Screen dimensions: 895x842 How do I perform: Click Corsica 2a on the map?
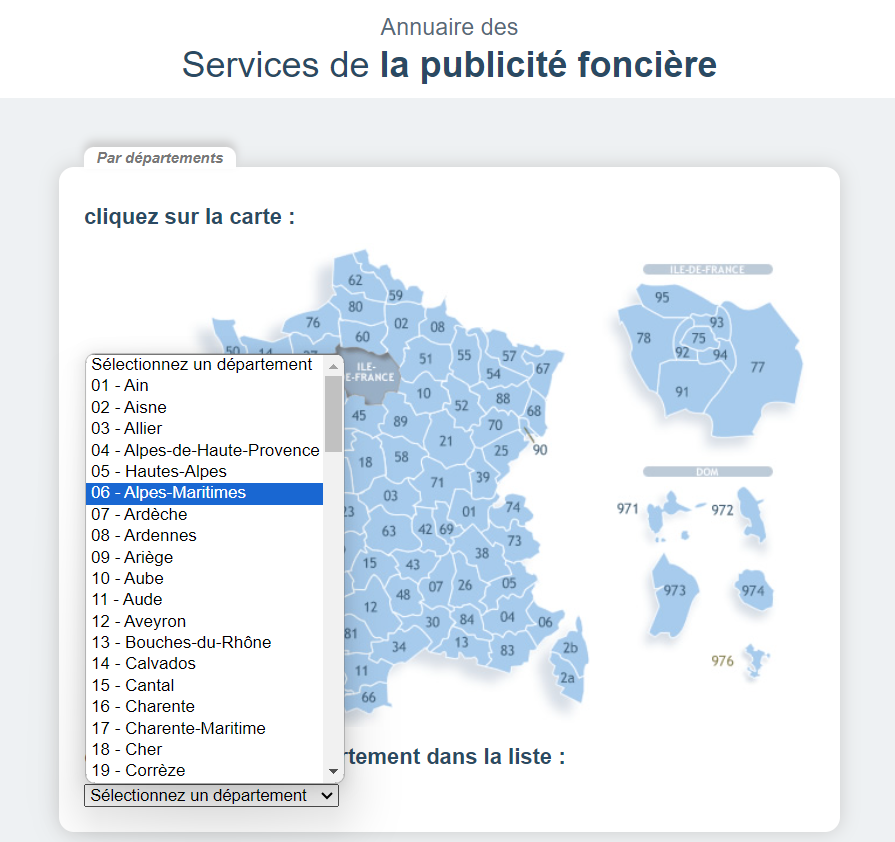[567, 678]
